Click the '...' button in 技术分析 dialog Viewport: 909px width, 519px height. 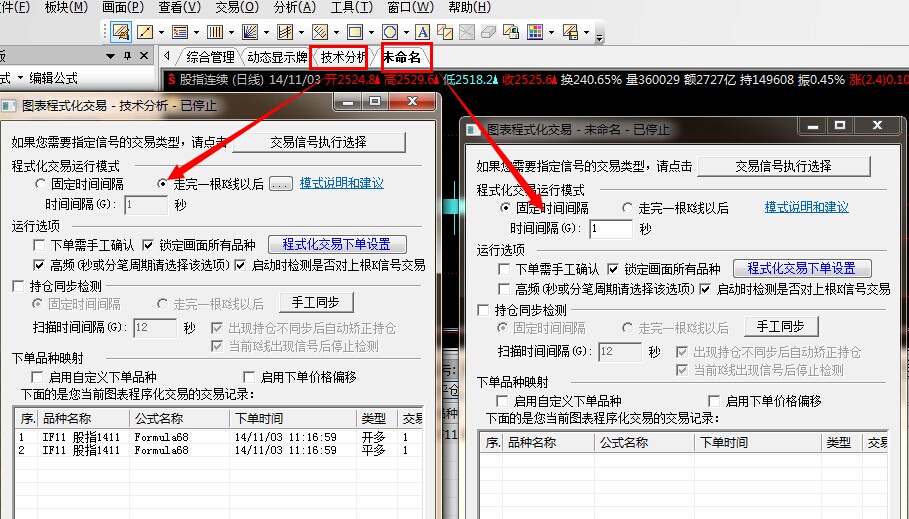pos(281,184)
